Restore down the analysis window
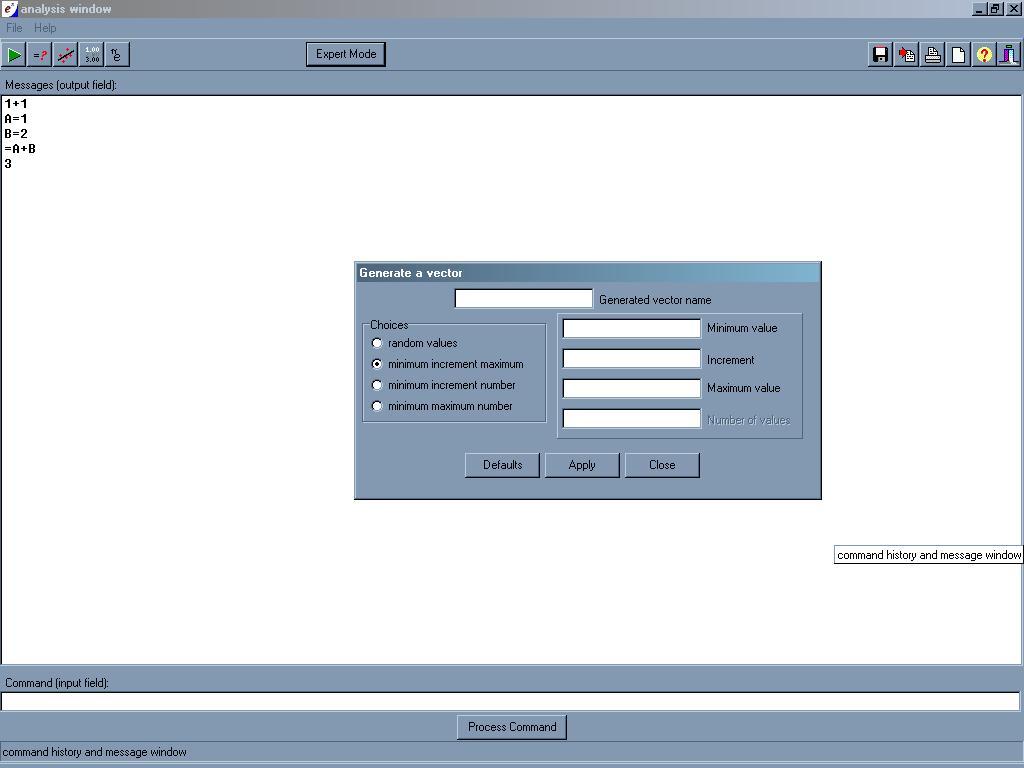The width and height of the screenshot is (1024, 768). 995,8
